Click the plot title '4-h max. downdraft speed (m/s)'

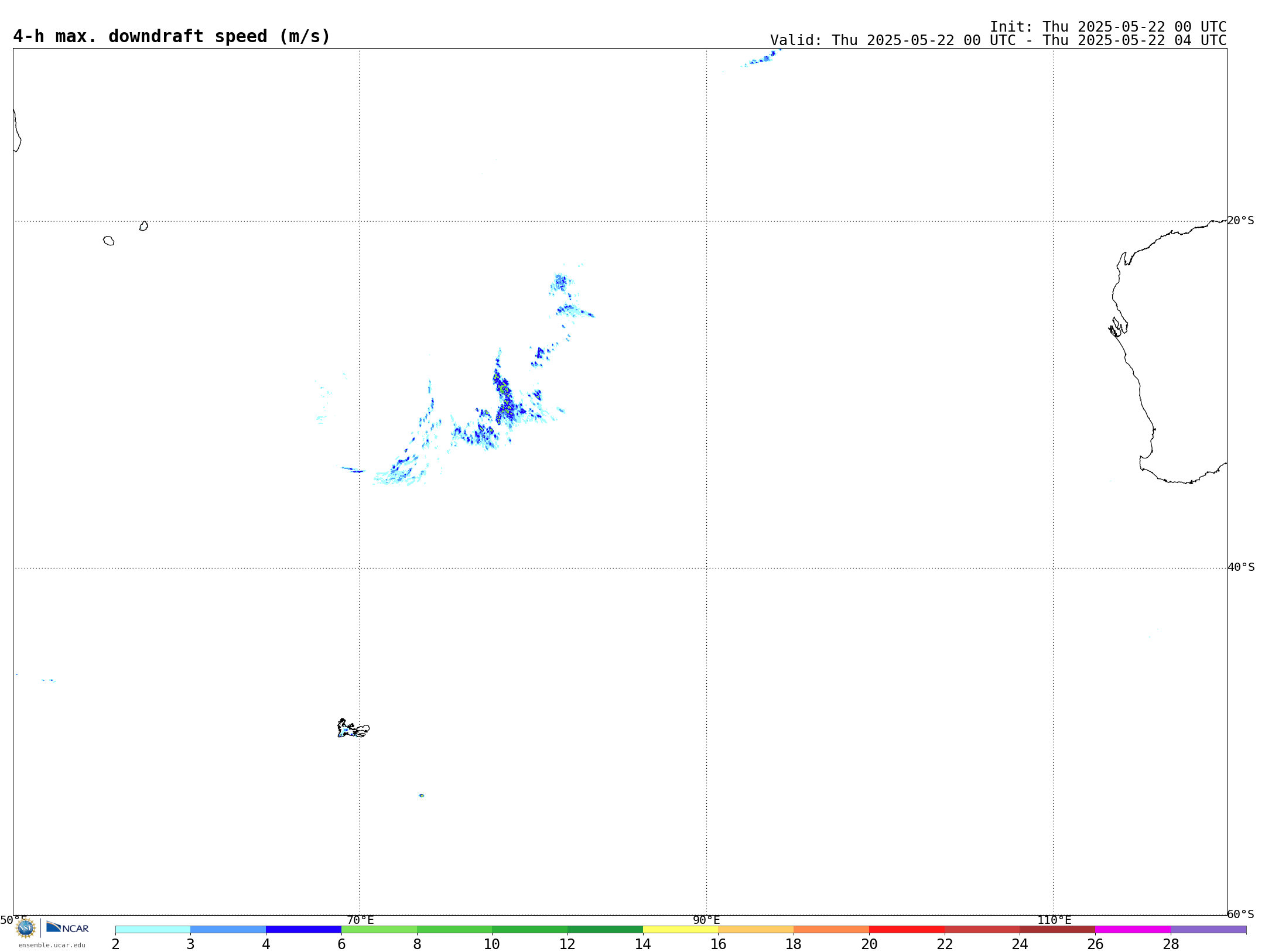pyautogui.click(x=172, y=36)
